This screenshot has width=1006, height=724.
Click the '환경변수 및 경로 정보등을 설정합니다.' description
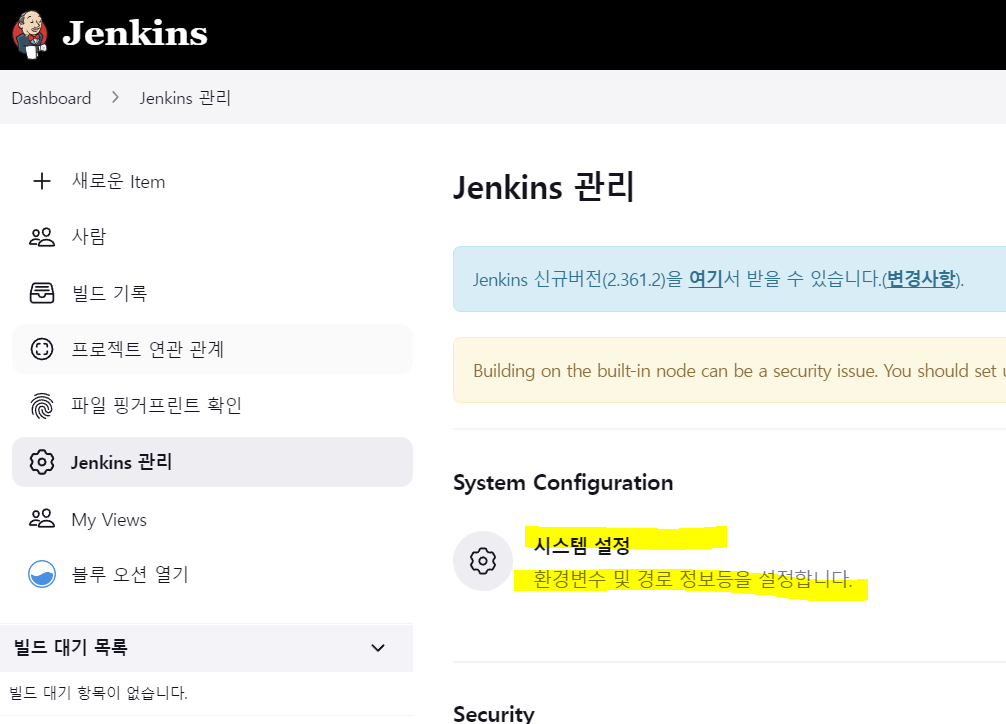pos(693,579)
